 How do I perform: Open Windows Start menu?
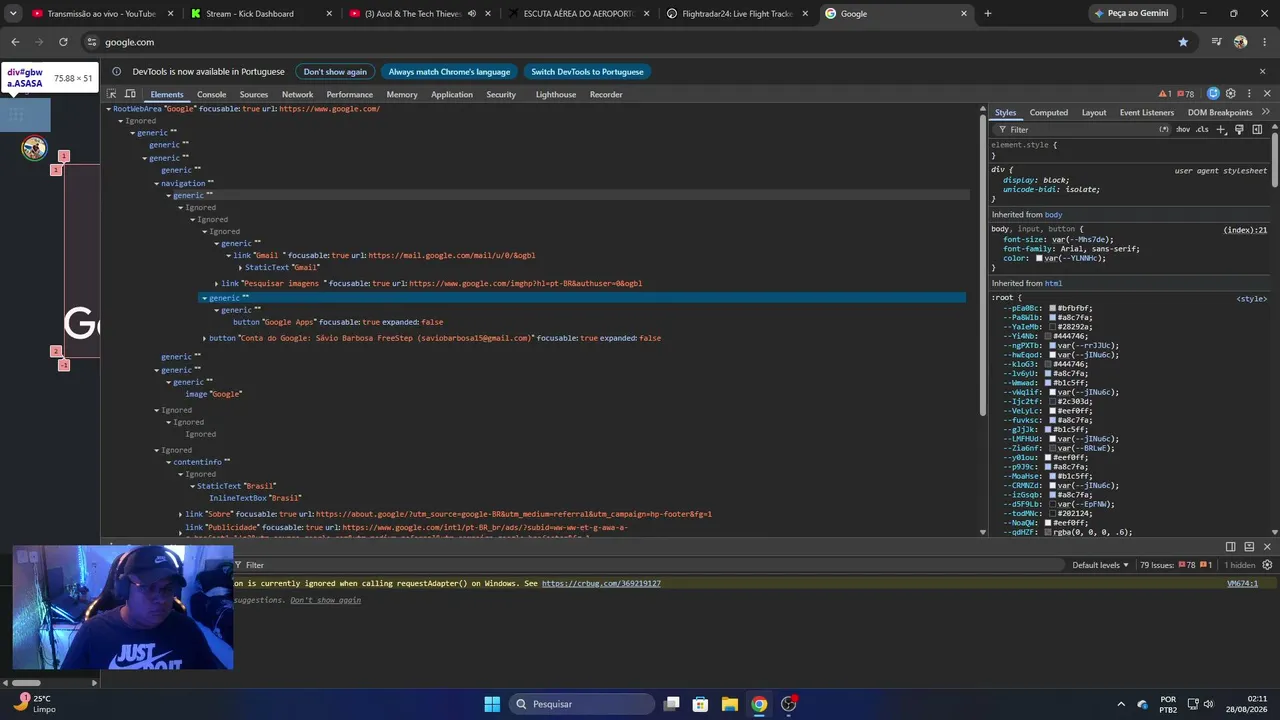492,704
